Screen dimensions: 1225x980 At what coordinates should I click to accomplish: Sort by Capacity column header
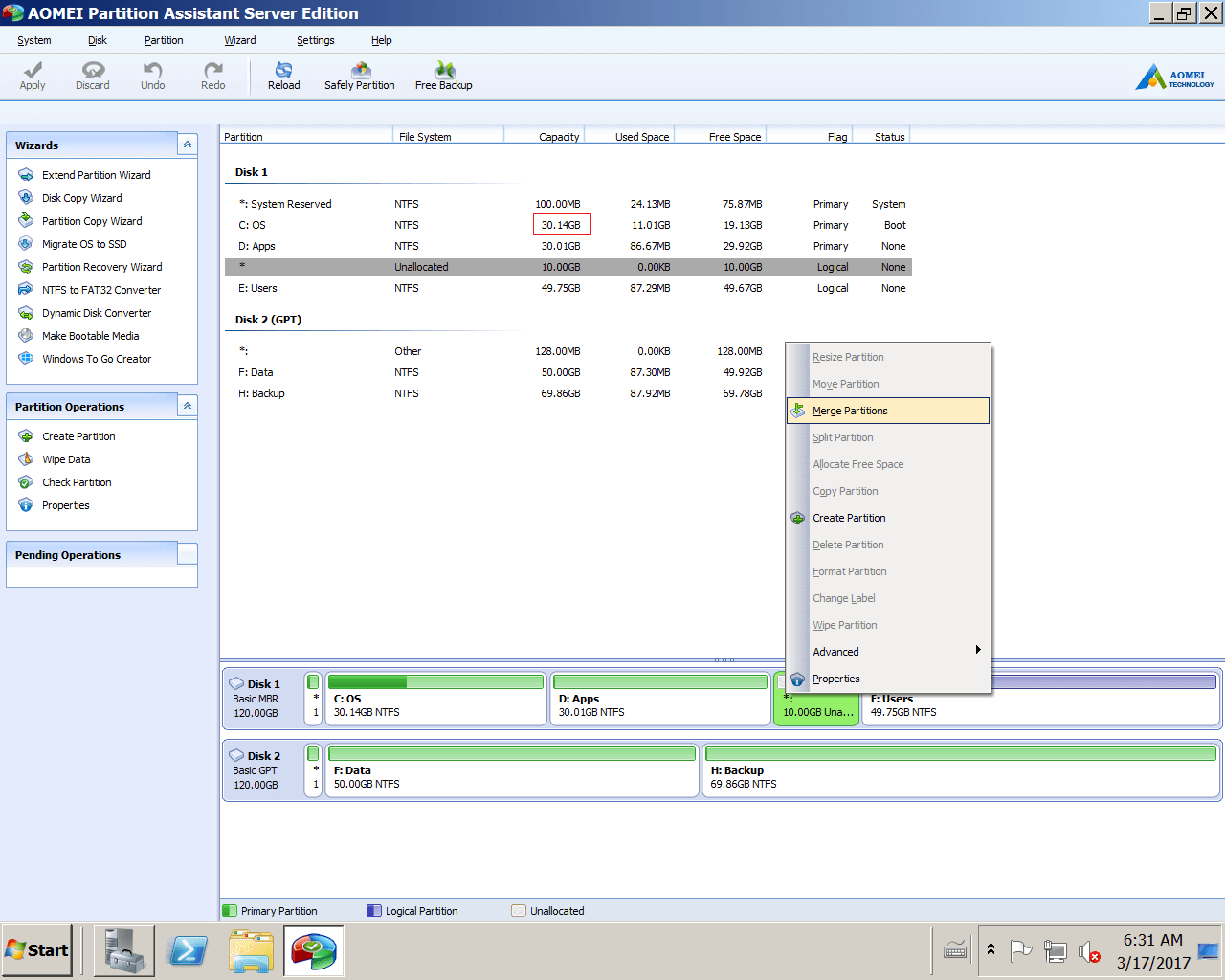[544, 137]
